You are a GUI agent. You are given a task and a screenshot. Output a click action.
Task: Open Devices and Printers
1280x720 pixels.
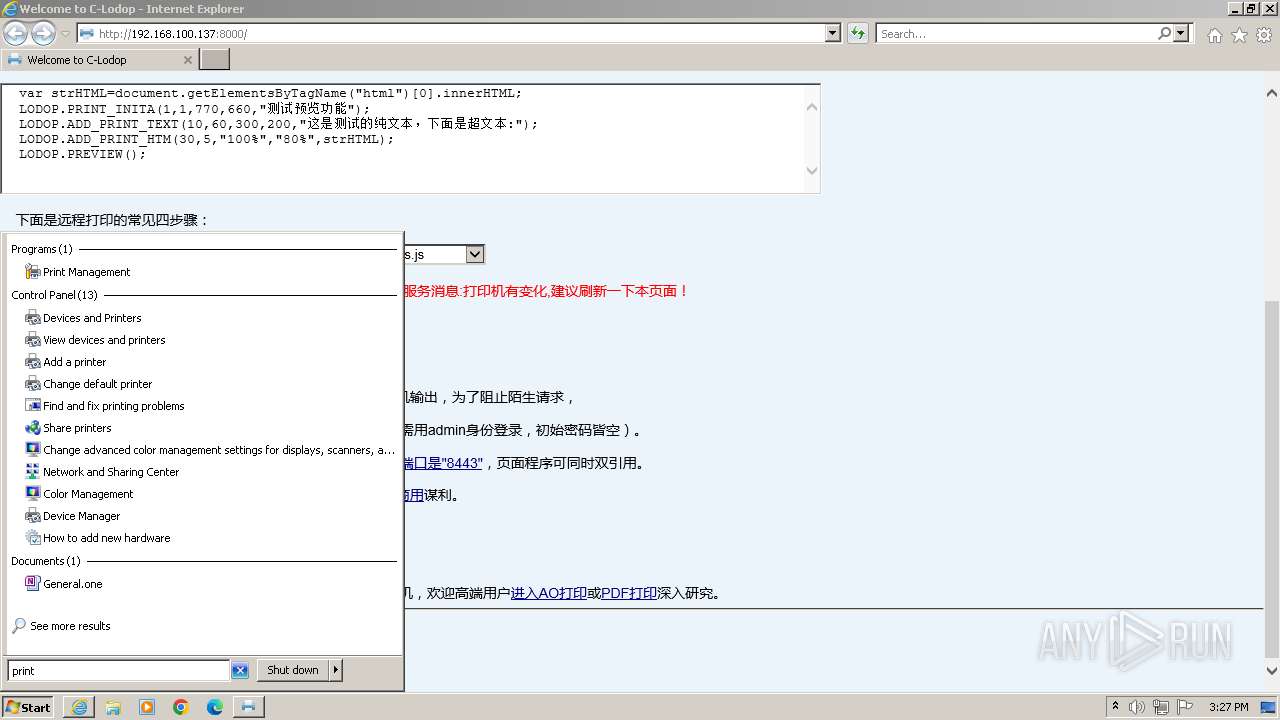pyautogui.click(x=92, y=318)
